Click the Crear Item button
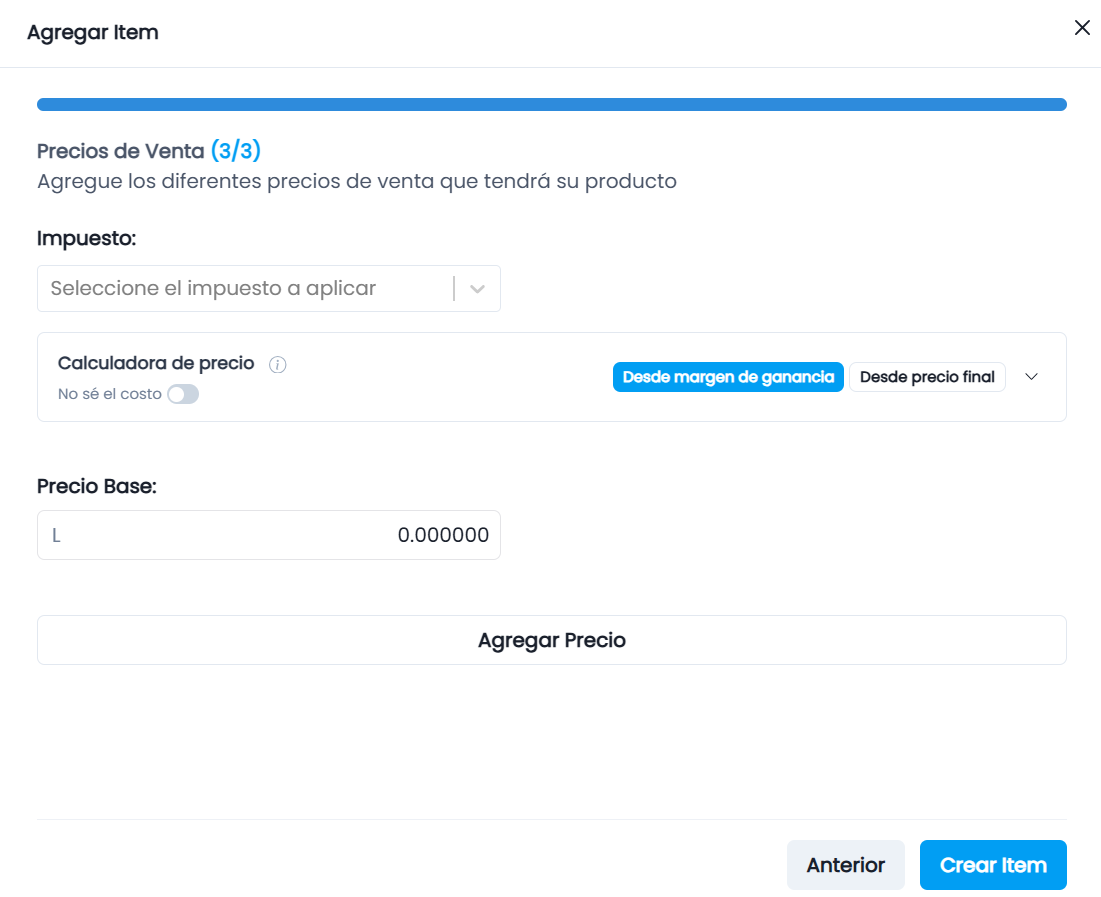 tap(993, 865)
